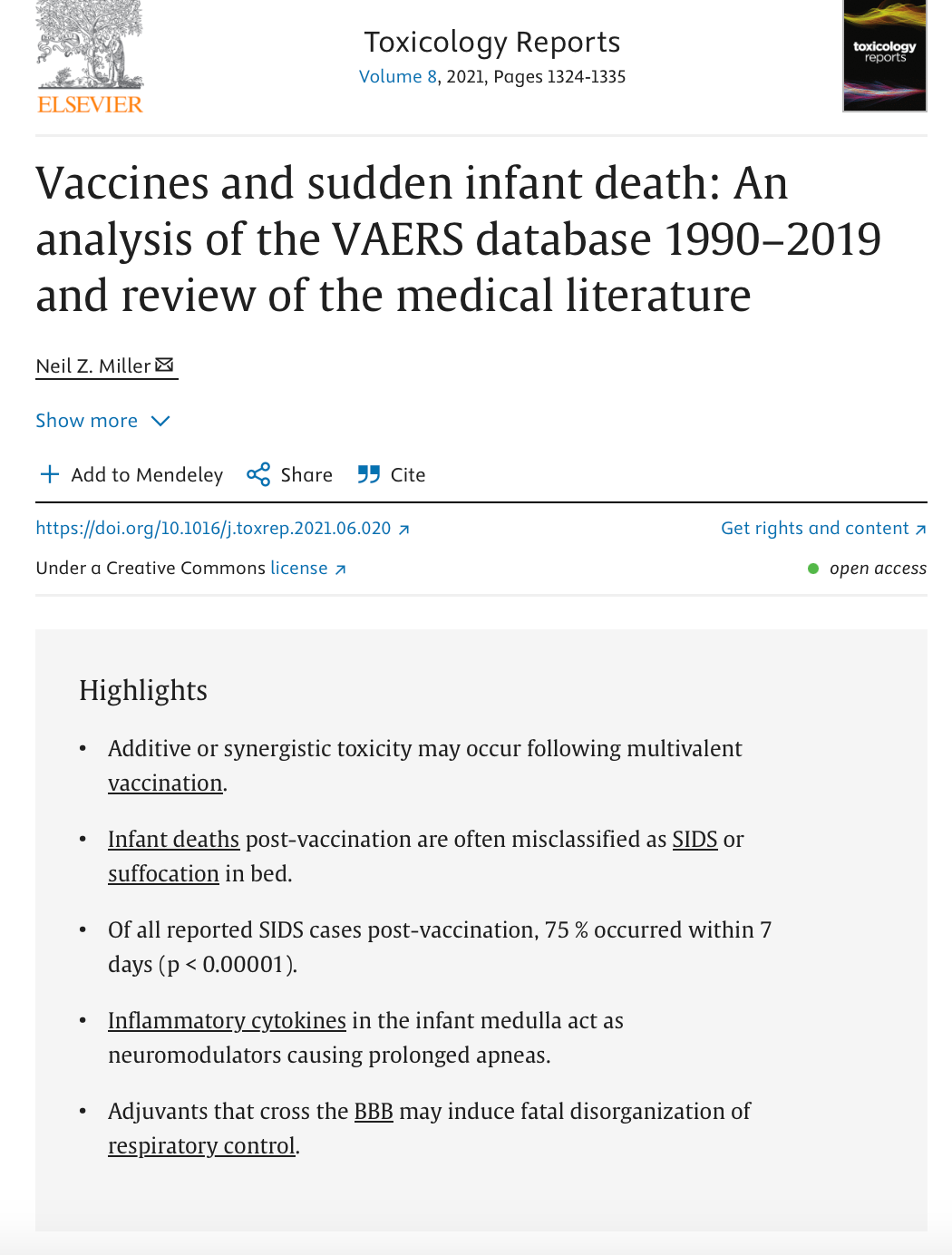Click the underlined SIDS term
Screen dimensions: 952x1255
(x=695, y=839)
